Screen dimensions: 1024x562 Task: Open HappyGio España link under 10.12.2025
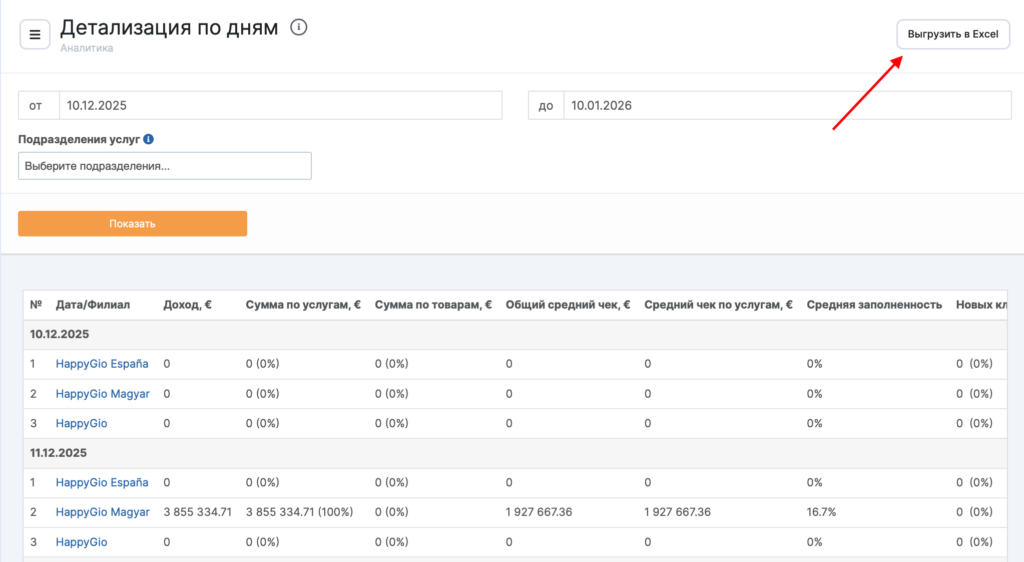[x=102, y=364]
